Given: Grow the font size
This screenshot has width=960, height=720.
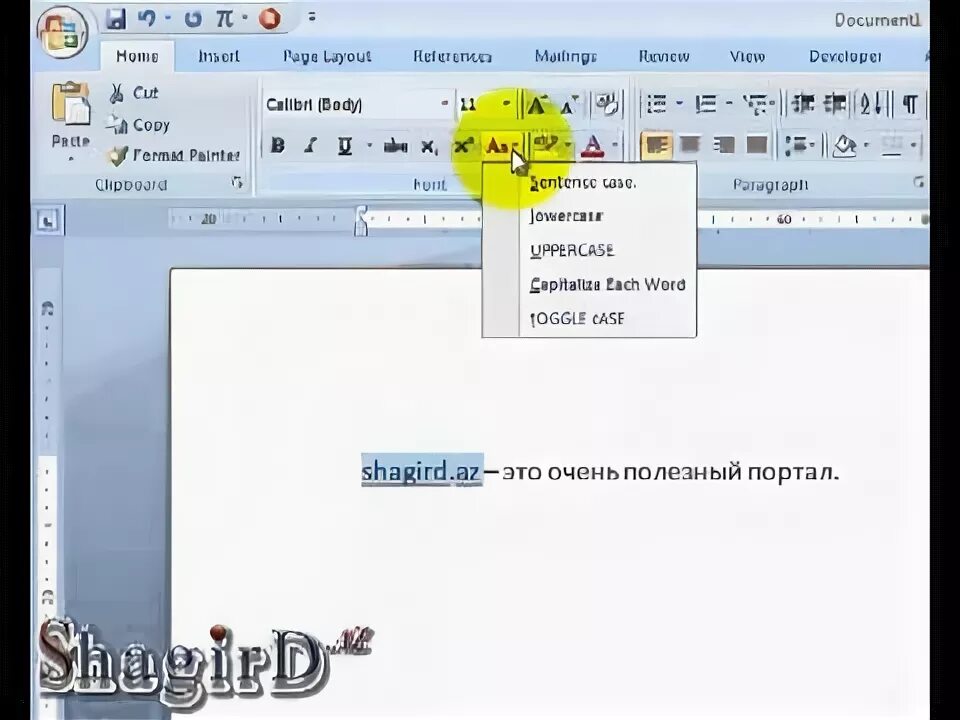Looking at the screenshot, I should click(537, 105).
